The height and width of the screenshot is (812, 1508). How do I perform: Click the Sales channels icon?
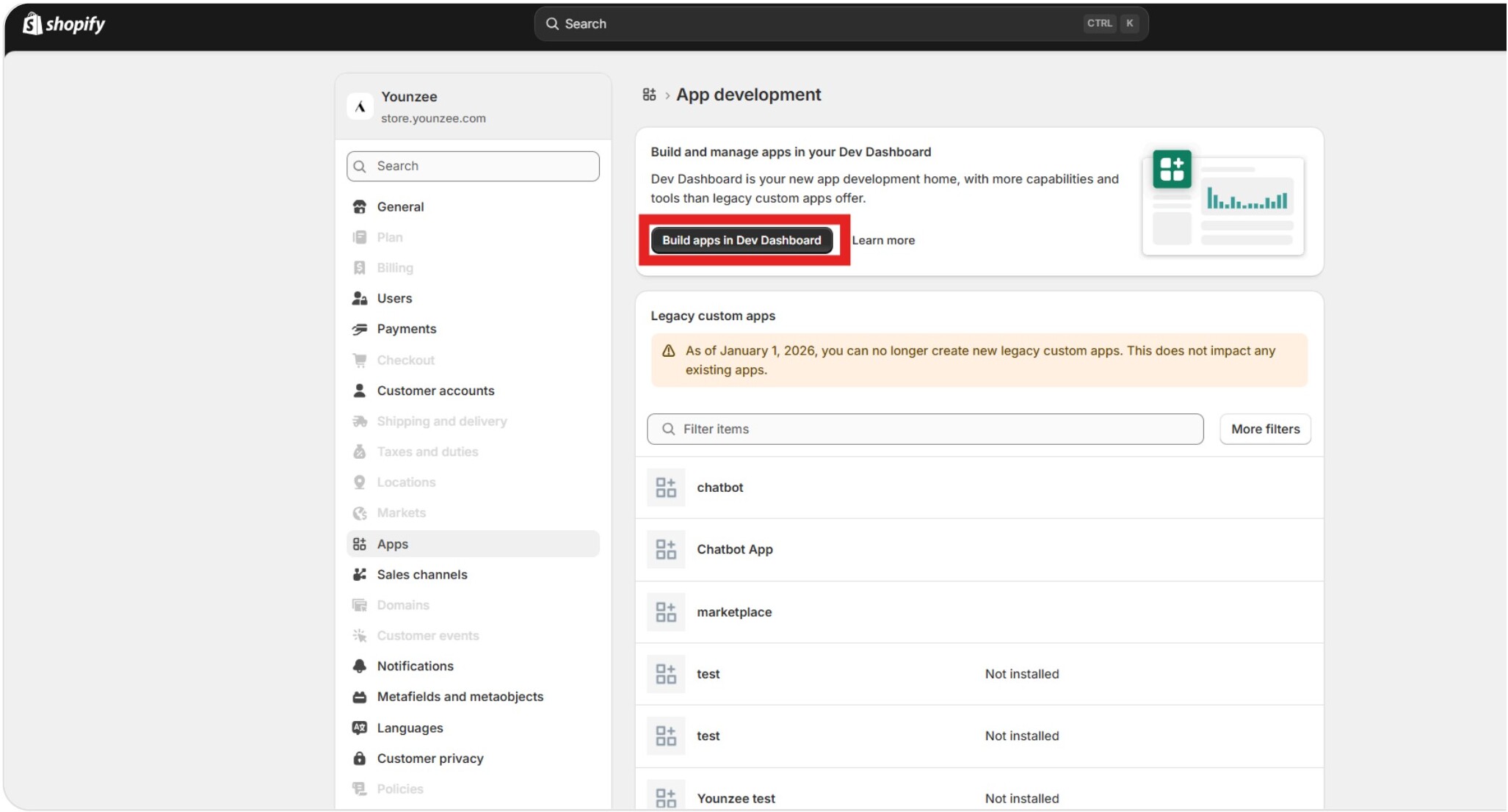click(359, 574)
